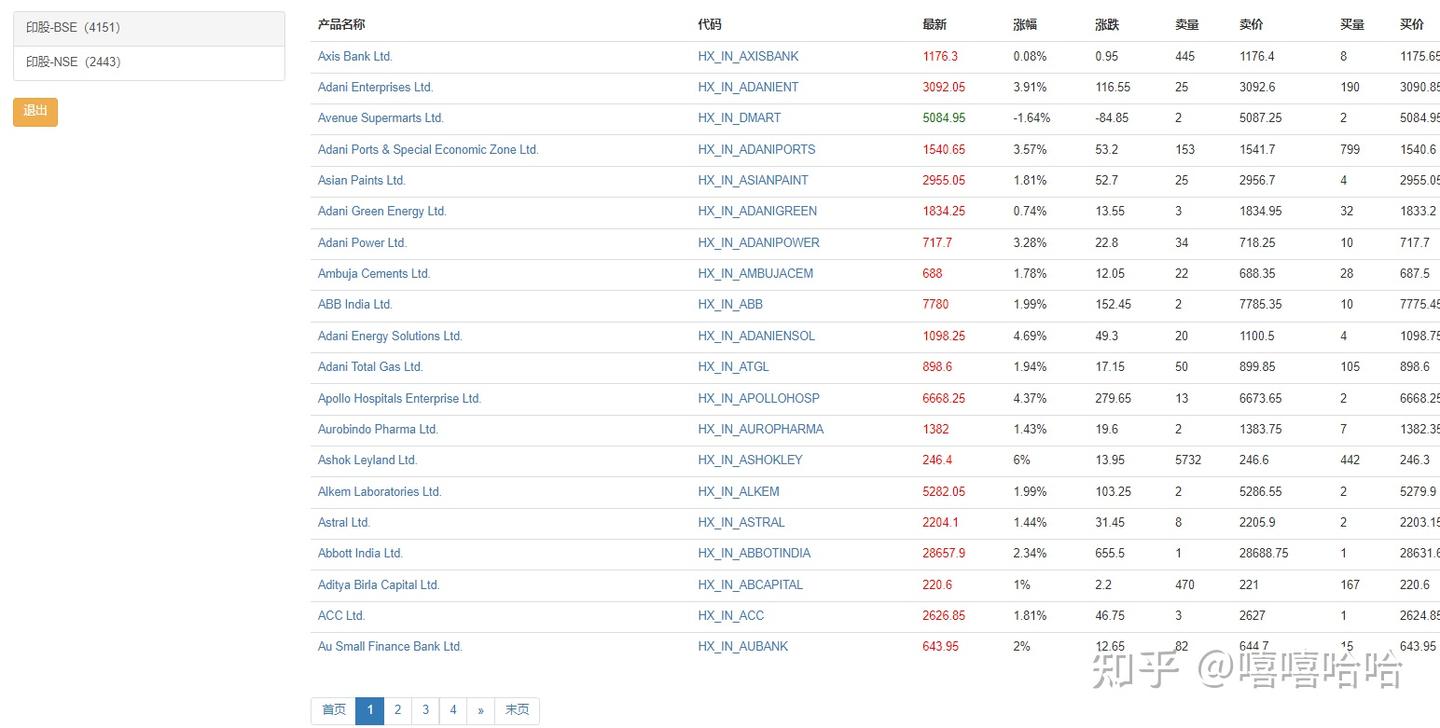1440x728 pixels.
Task: Click the orange 退出 logout button
Action: [x=35, y=111]
